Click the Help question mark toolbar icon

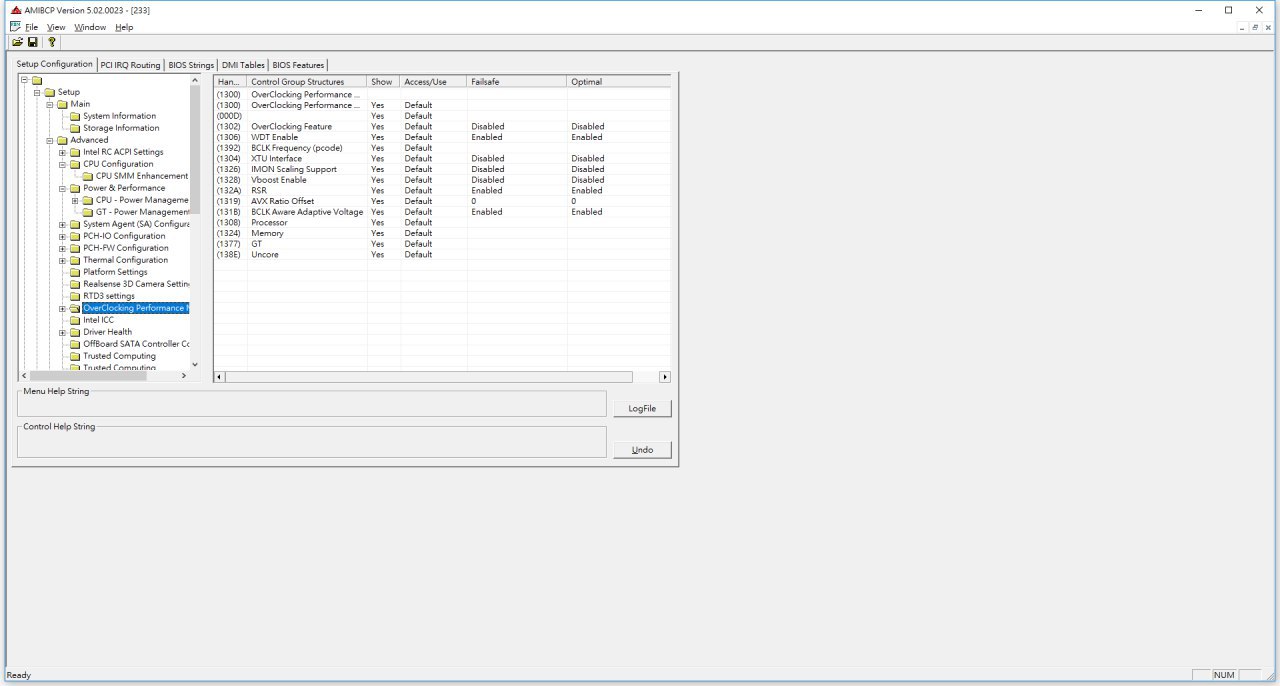[52, 43]
